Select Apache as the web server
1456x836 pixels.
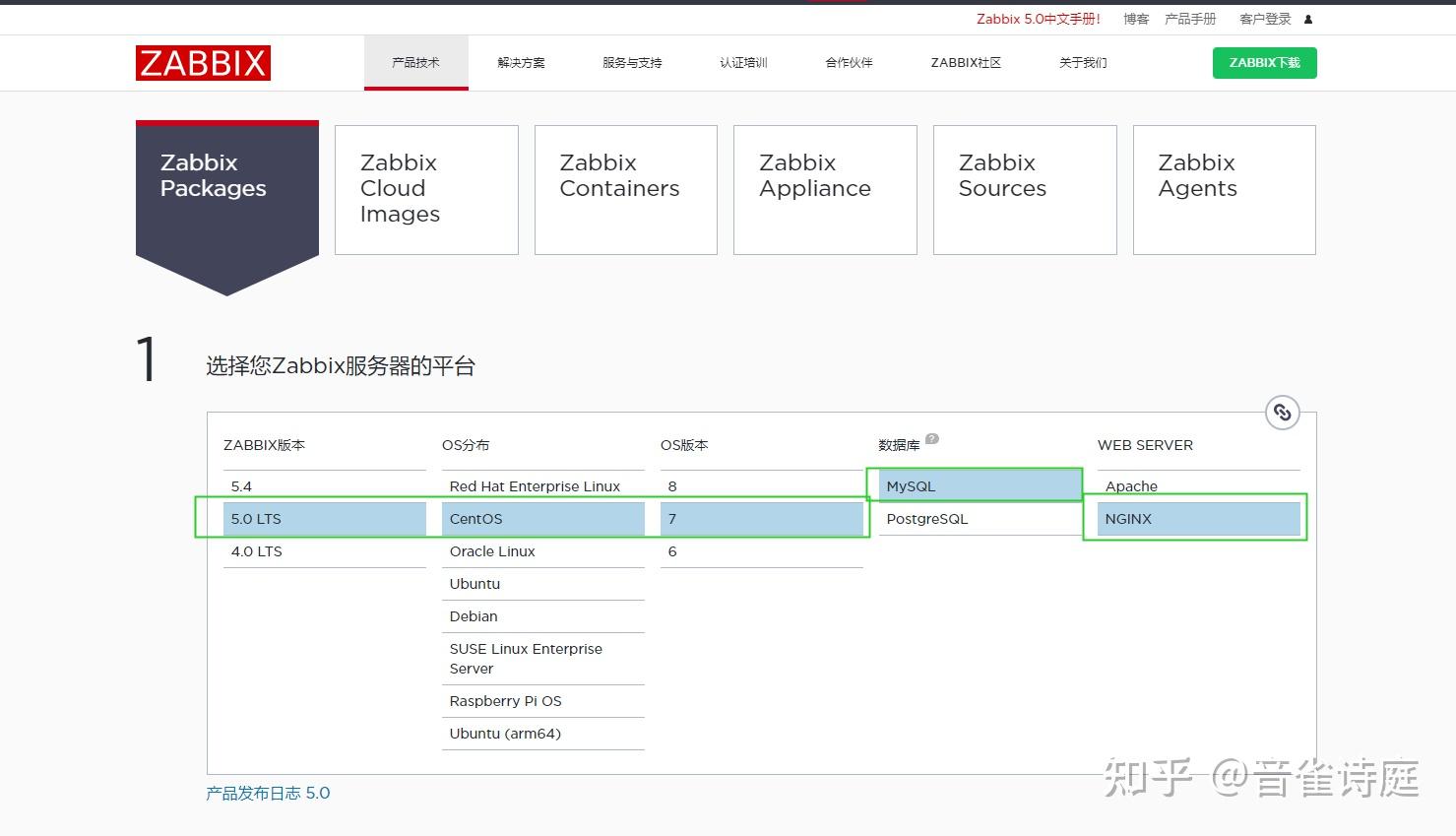[x=1131, y=485]
